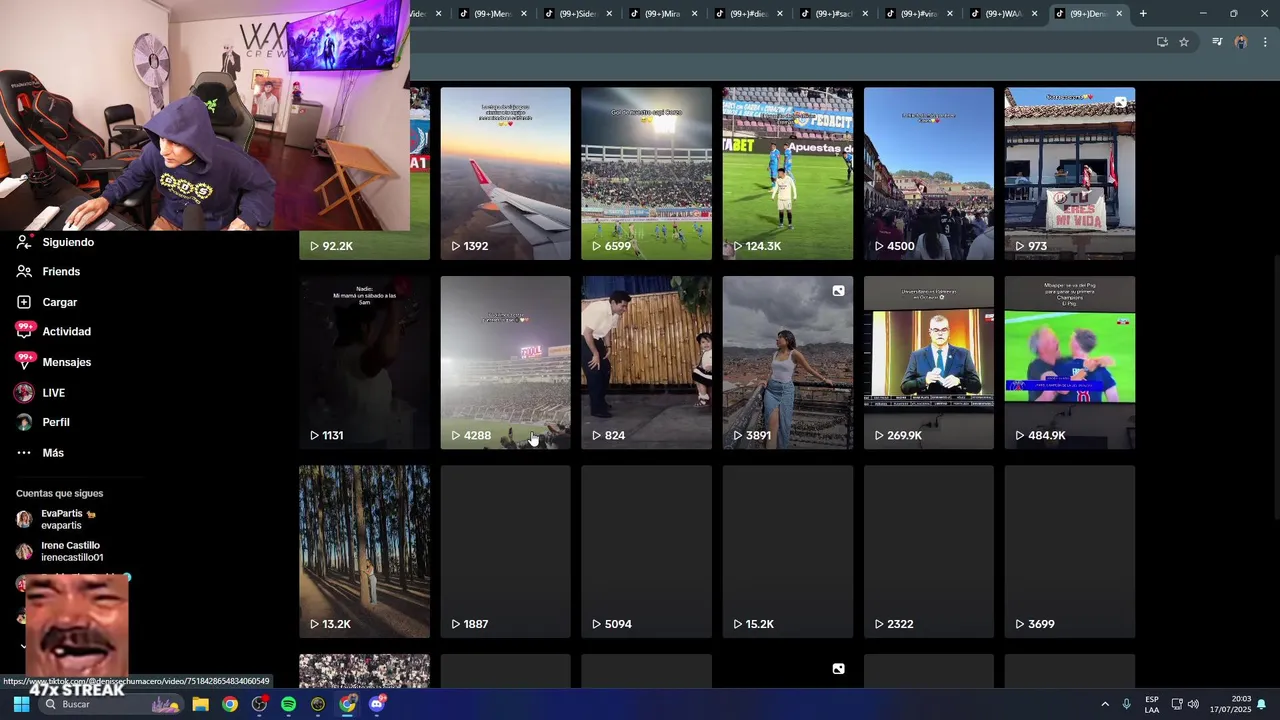Open the volume tray icon

pos(1193,704)
